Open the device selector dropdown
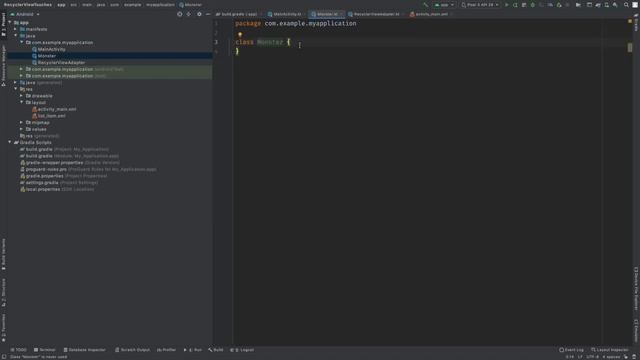Image resolution: width=640 pixels, height=360 pixels. click(480, 5)
